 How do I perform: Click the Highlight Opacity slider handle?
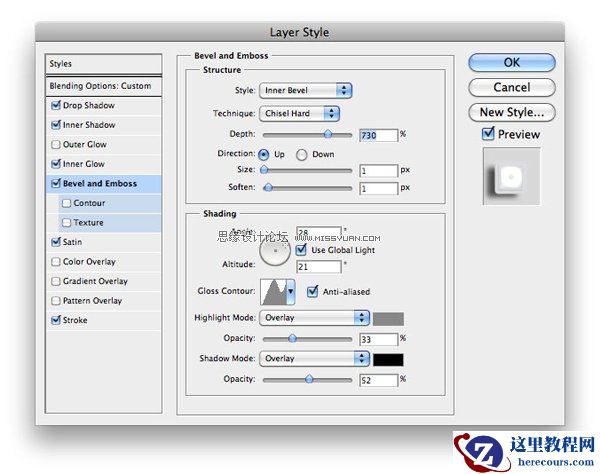pyautogui.click(x=292, y=338)
